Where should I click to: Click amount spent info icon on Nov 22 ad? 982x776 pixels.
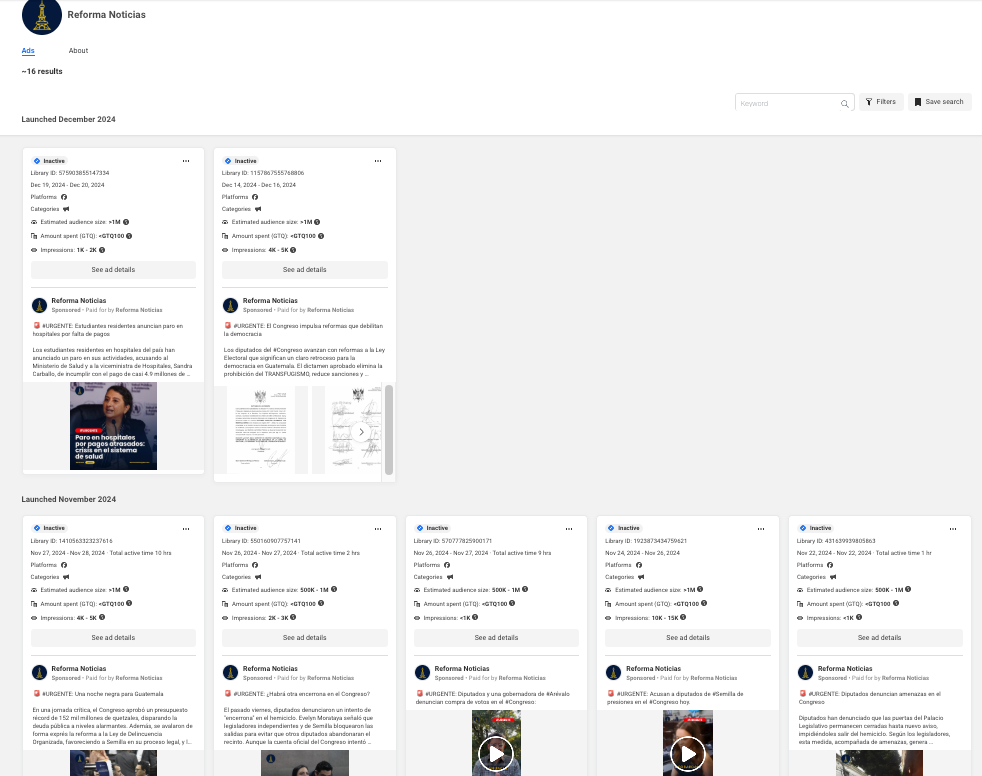(896, 603)
